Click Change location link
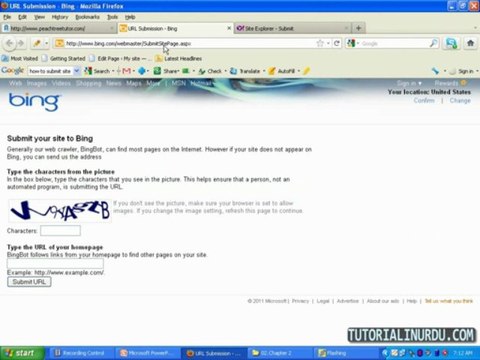 (x=460, y=100)
